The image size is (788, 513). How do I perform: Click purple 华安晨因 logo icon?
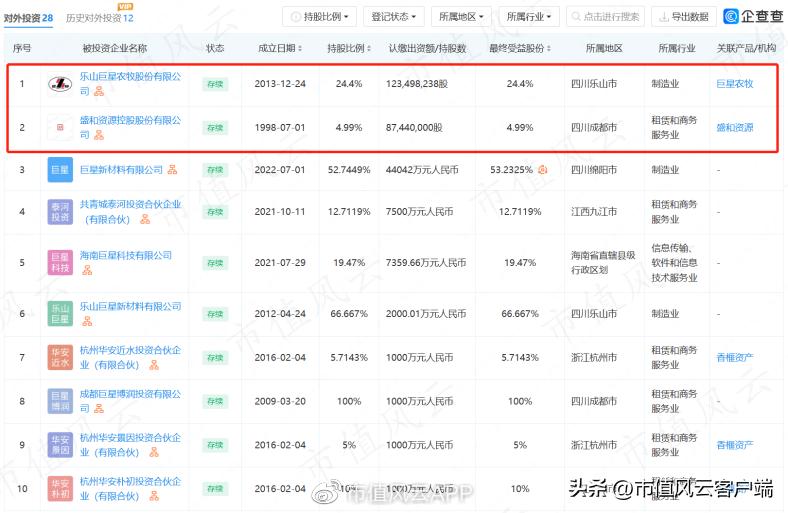[x=60, y=445]
